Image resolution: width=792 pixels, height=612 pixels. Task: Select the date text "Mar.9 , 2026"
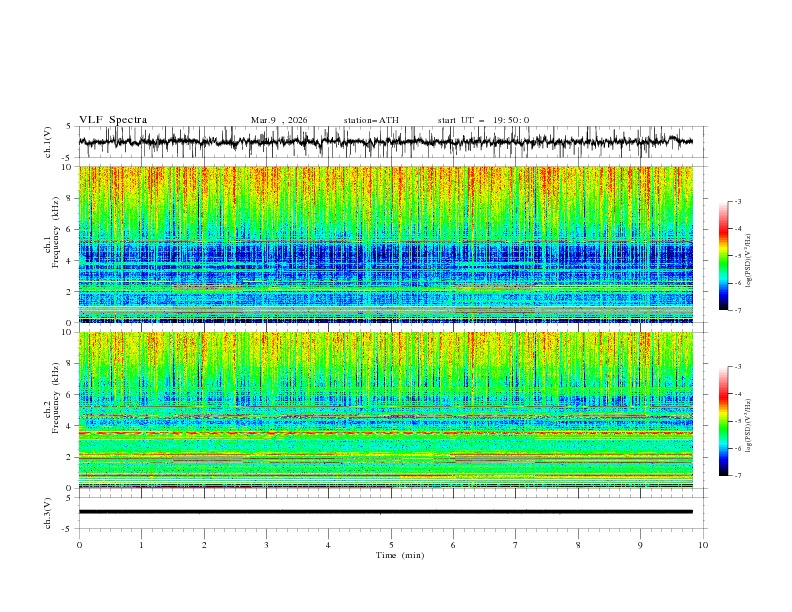tap(279, 120)
